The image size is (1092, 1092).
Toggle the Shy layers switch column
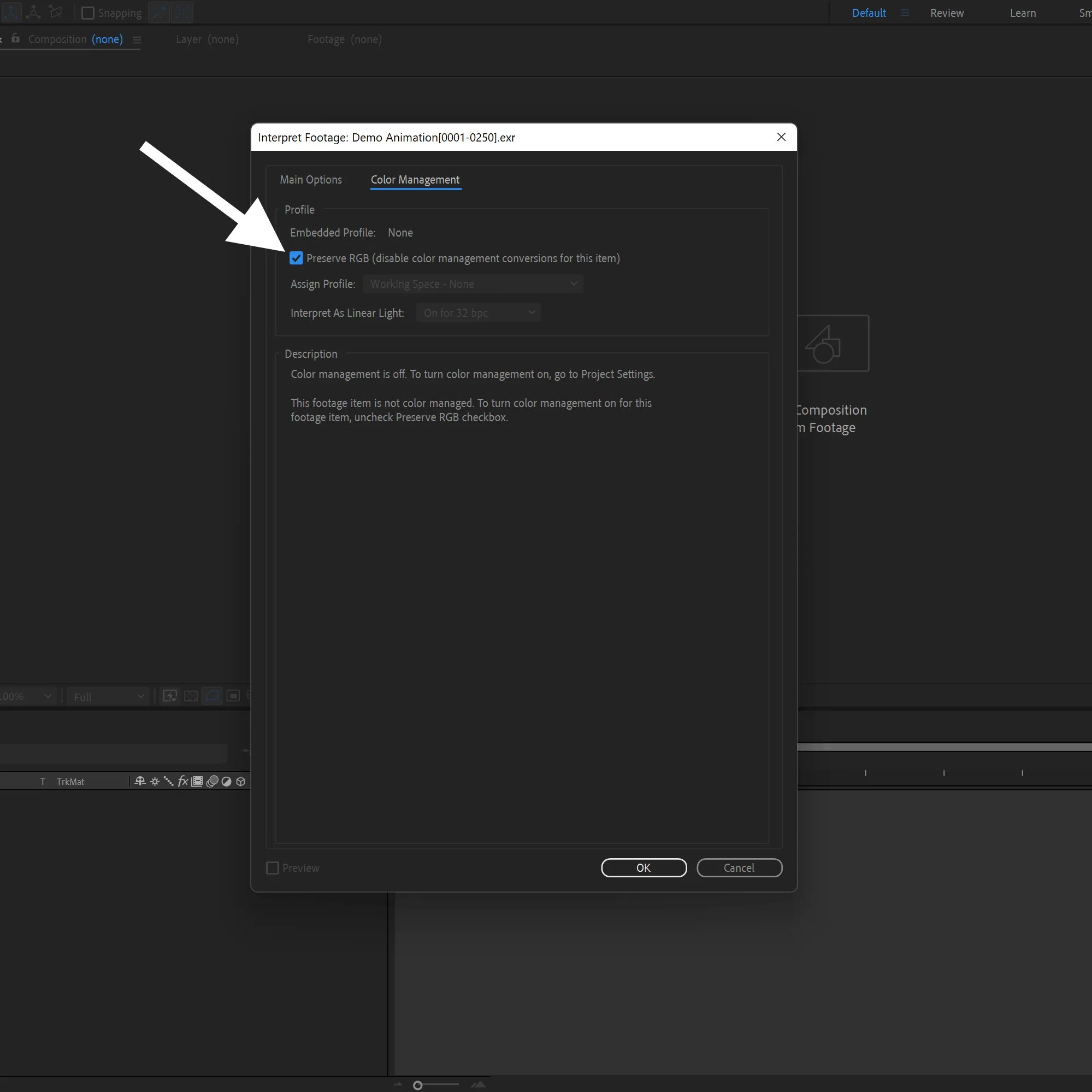click(x=141, y=781)
